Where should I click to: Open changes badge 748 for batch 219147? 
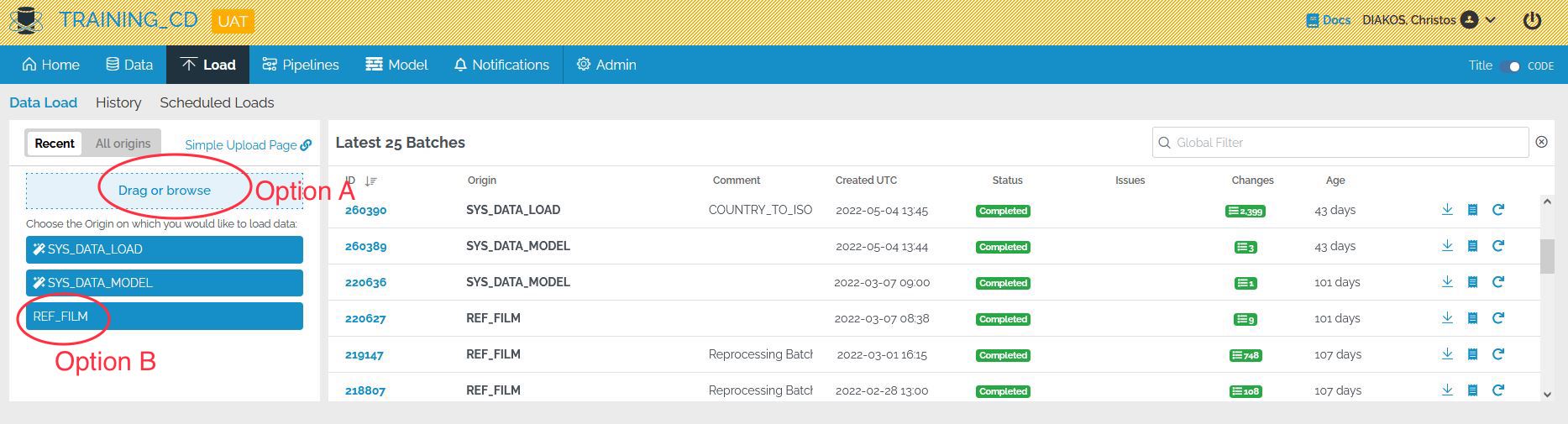click(1245, 355)
